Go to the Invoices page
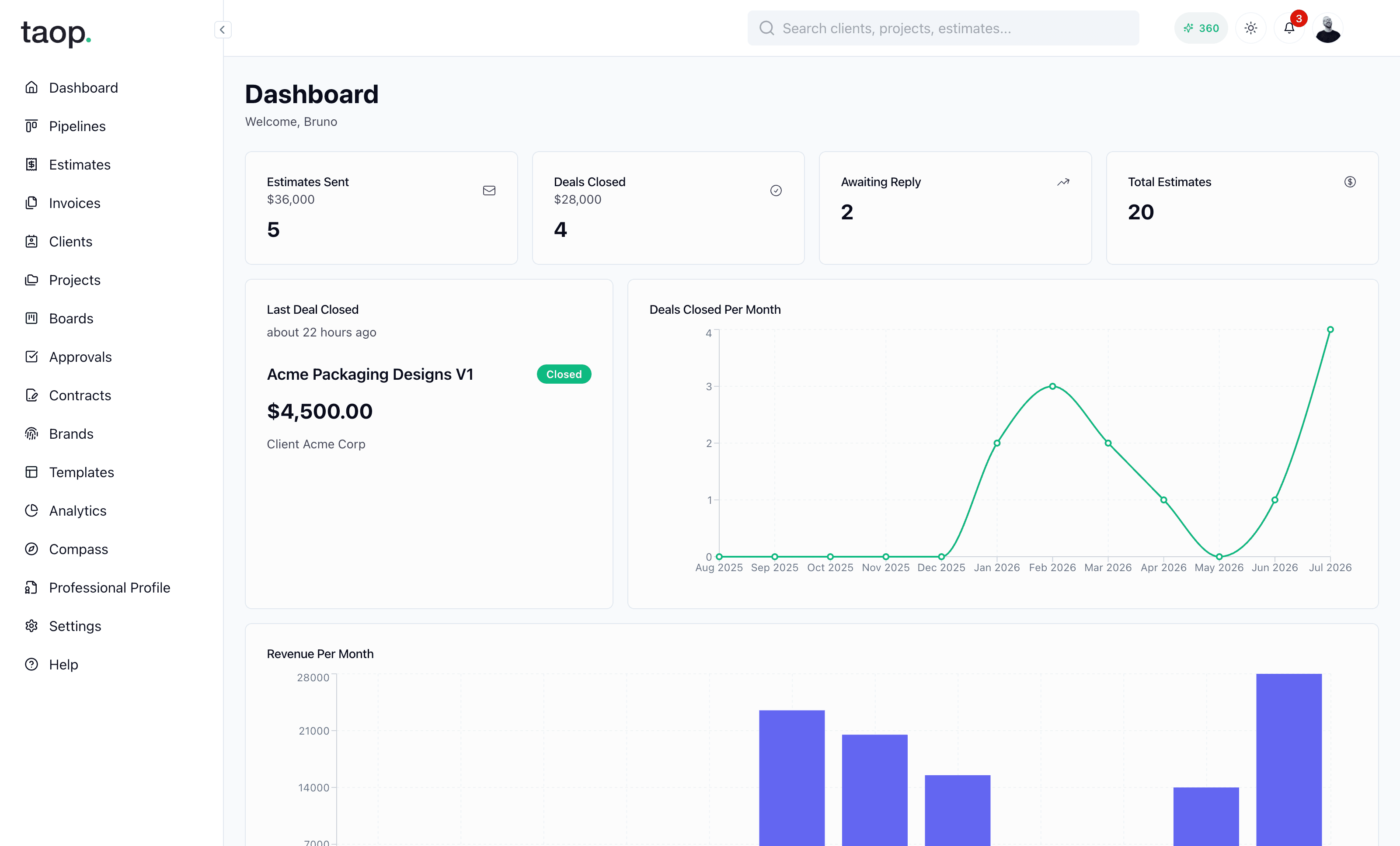 [74, 203]
